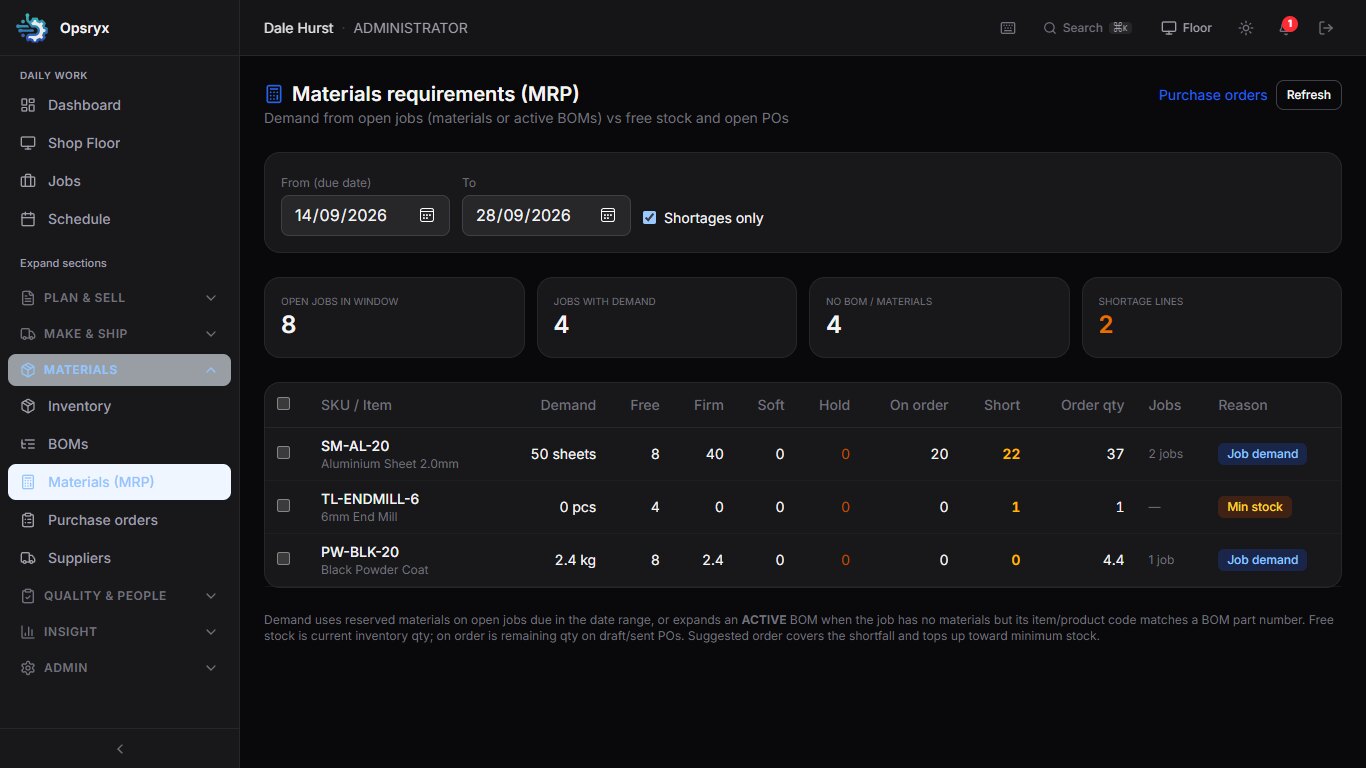
Task: Open calendar picker for From date
Action: tap(427, 215)
